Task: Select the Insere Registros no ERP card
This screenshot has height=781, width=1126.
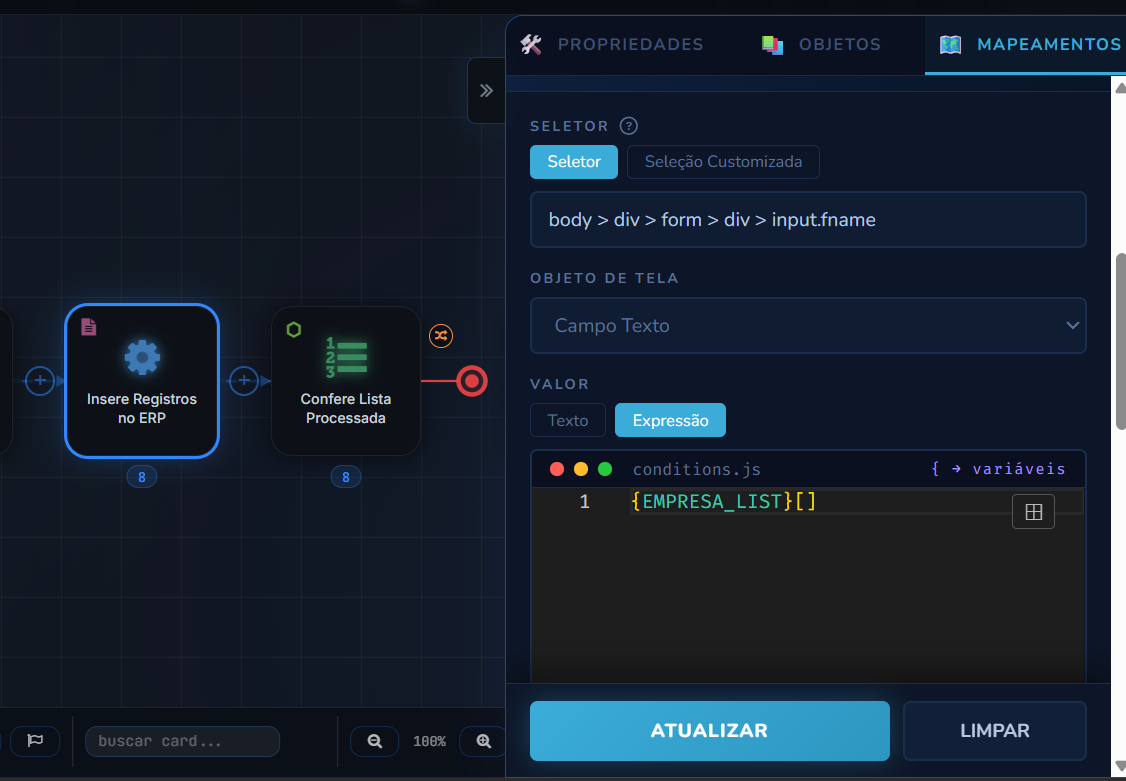Action: [142, 381]
